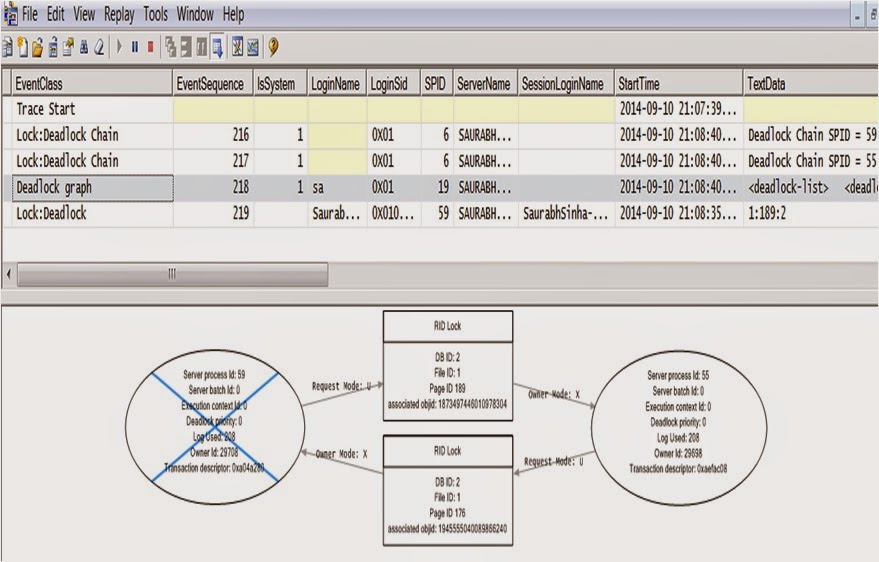
Task: Click the victim process node, process Id 59
Action: pos(215,427)
